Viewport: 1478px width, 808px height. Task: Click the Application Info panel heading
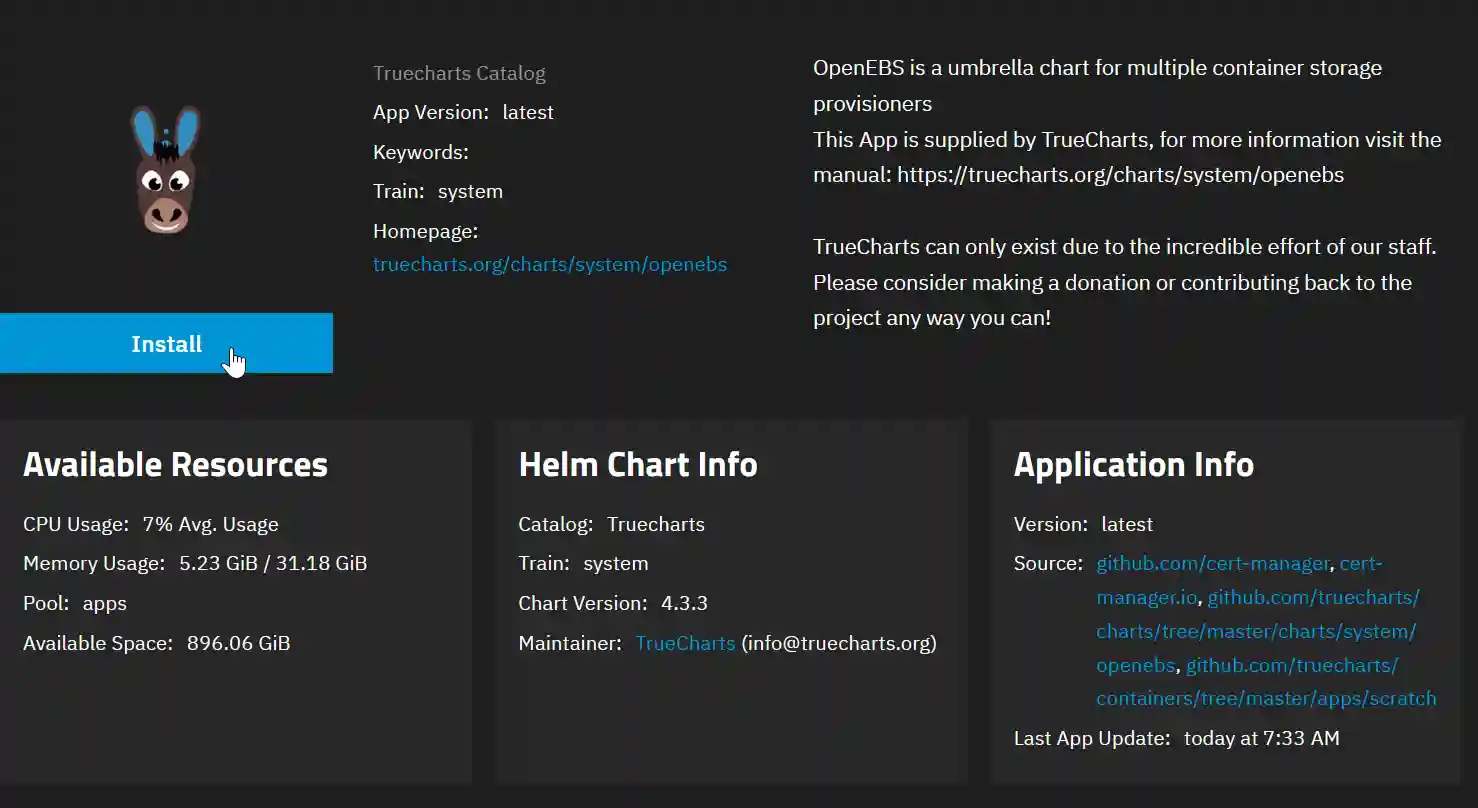1134,464
